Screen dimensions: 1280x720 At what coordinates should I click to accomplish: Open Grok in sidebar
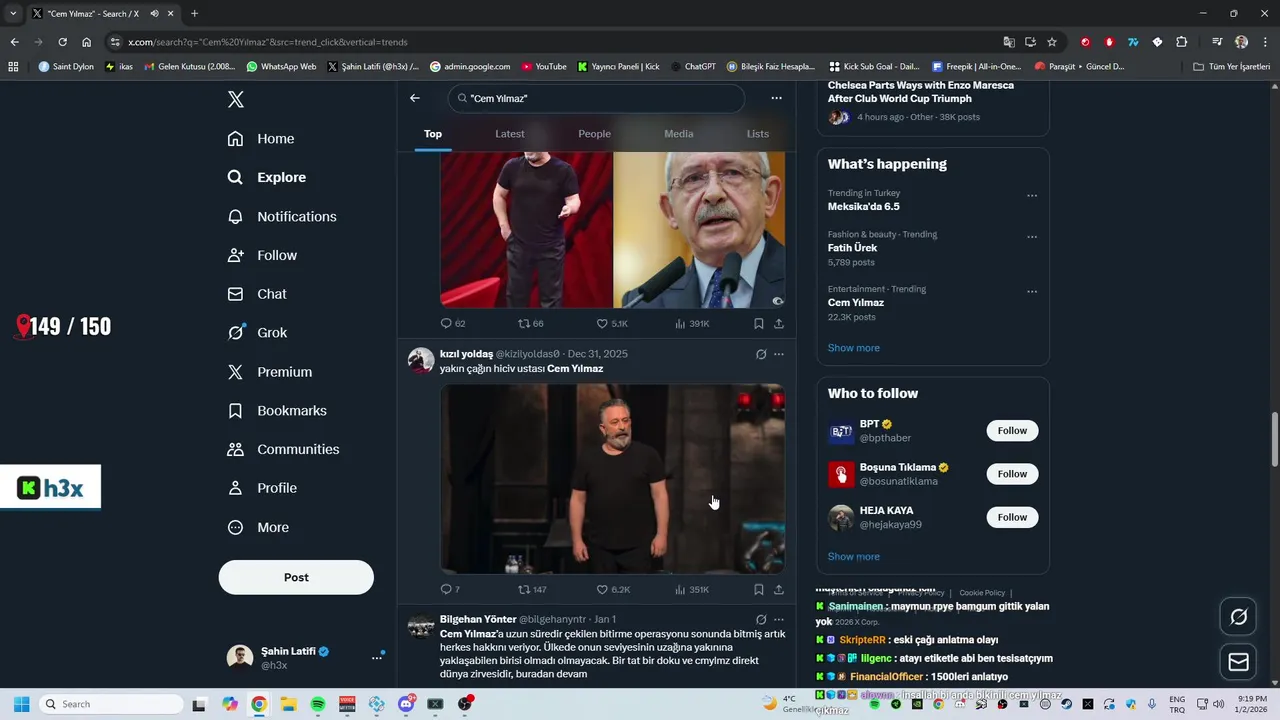click(x=257, y=333)
